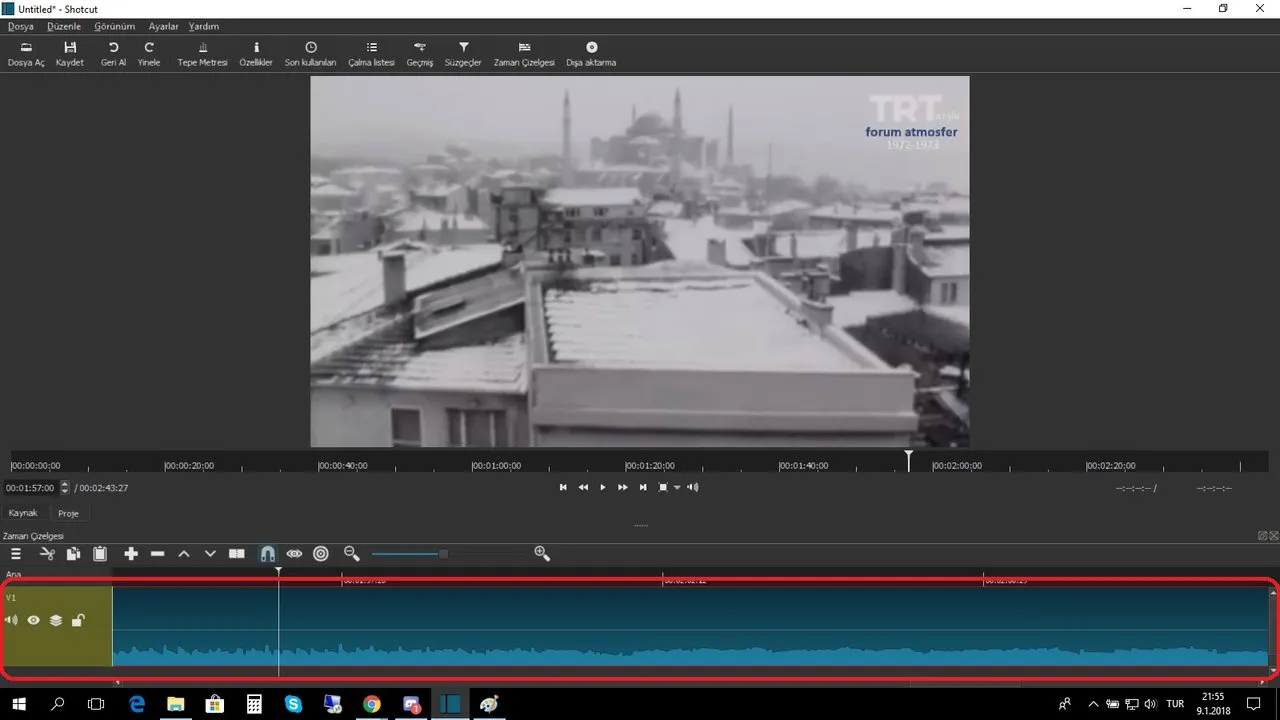Lock the V1 track

tap(78, 620)
